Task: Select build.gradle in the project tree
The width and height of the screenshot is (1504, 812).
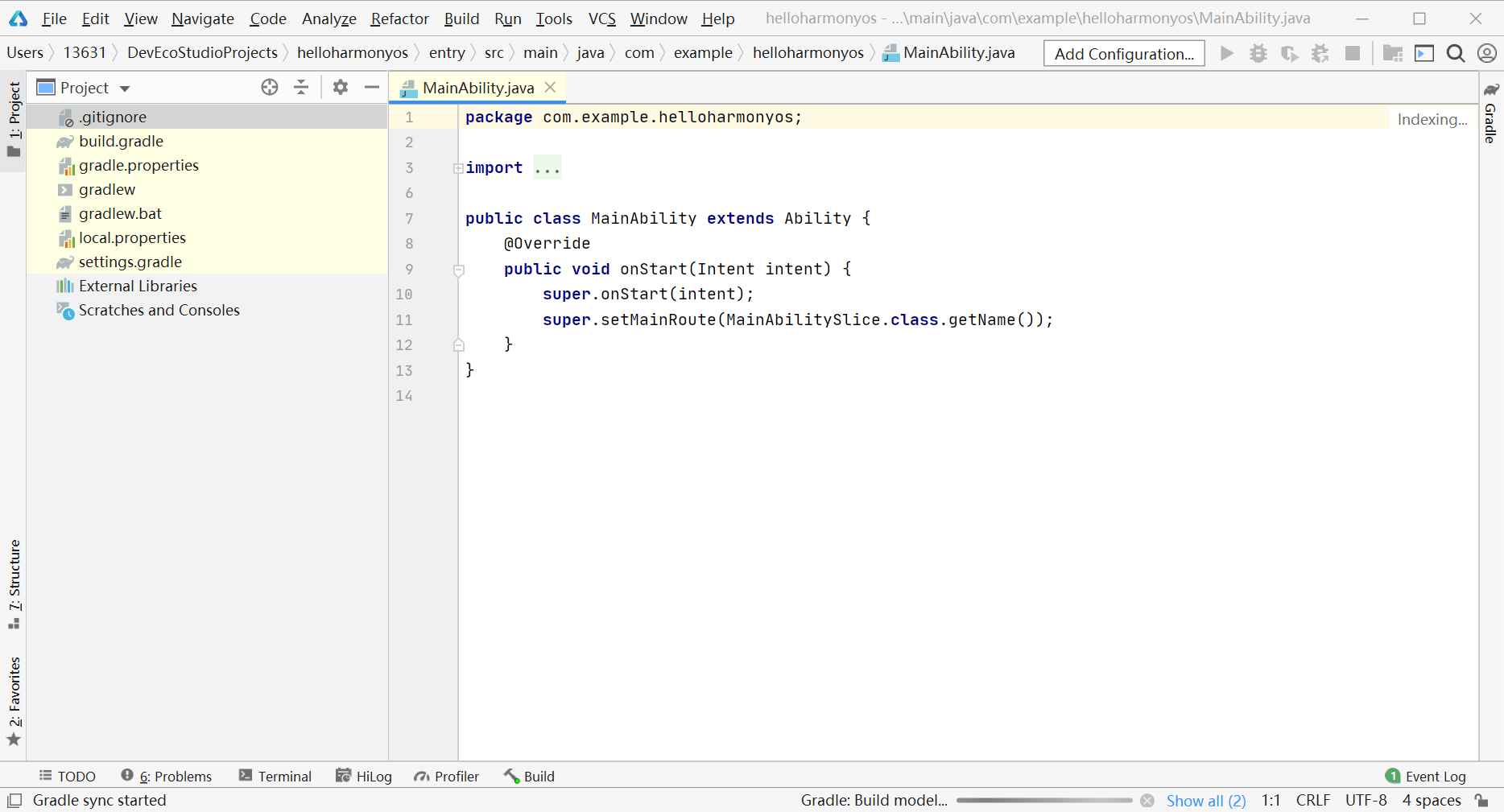Action: pyautogui.click(x=121, y=142)
